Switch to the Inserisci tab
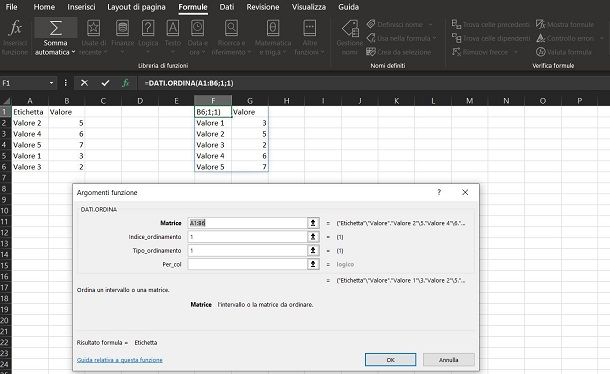610x374 pixels. pyautogui.click(x=81, y=7)
